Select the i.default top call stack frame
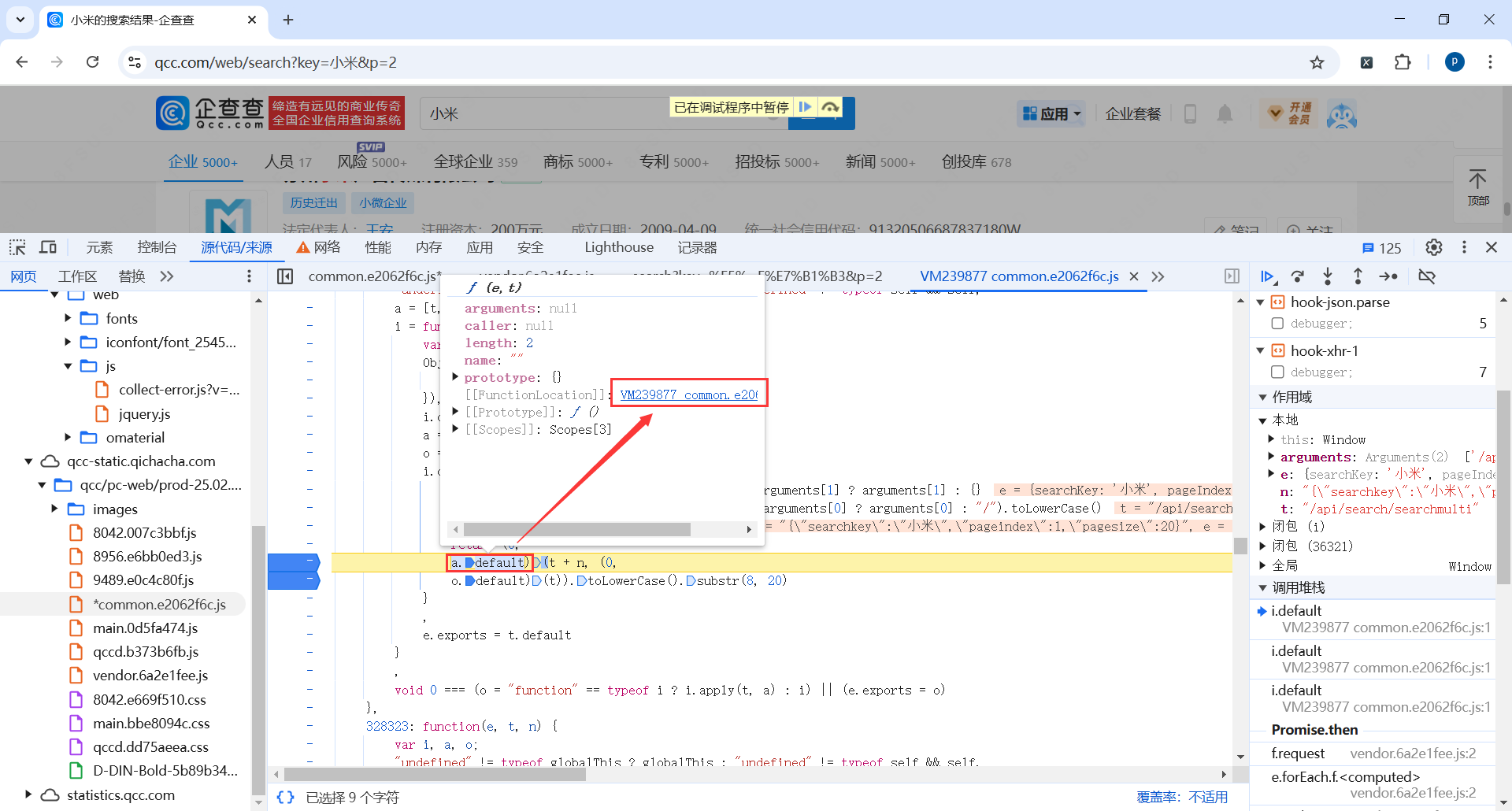The height and width of the screenshot is (811, 1512). click(1374, 619)
